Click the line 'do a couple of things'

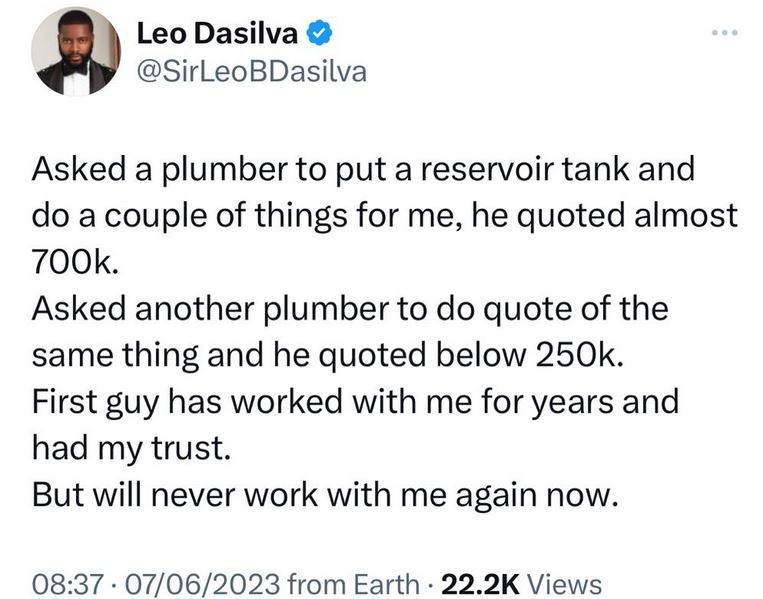click(x=384, y=213)
